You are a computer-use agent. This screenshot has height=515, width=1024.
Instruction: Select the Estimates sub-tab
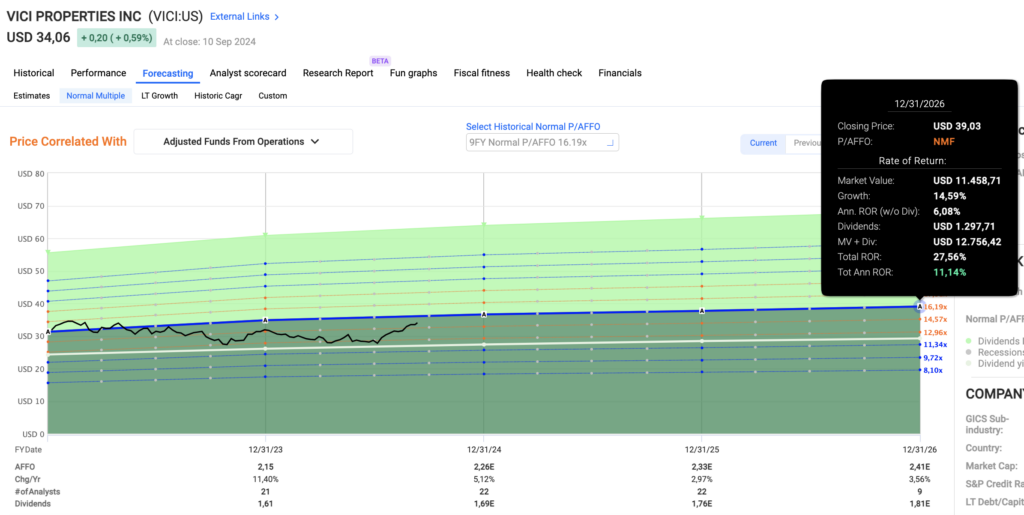[32, 96]
